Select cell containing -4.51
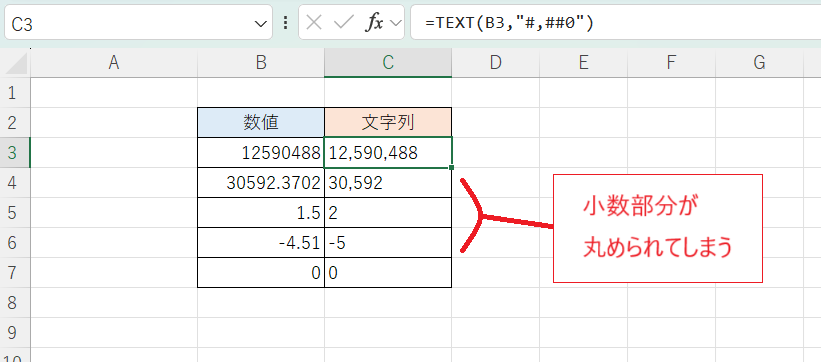 click(x=261, y=243)
